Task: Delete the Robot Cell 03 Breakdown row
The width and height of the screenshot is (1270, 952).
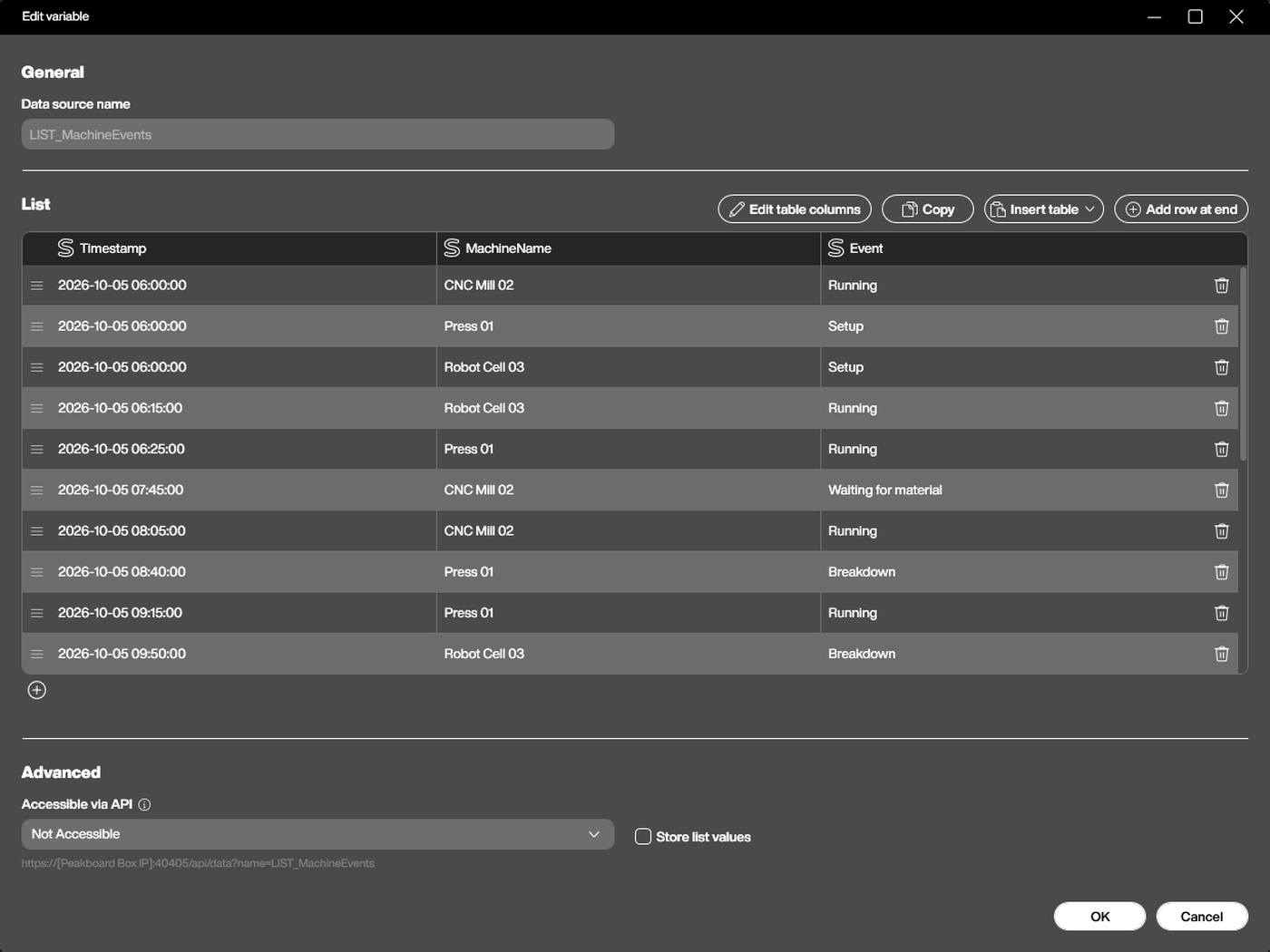Action: [1221, 654]
